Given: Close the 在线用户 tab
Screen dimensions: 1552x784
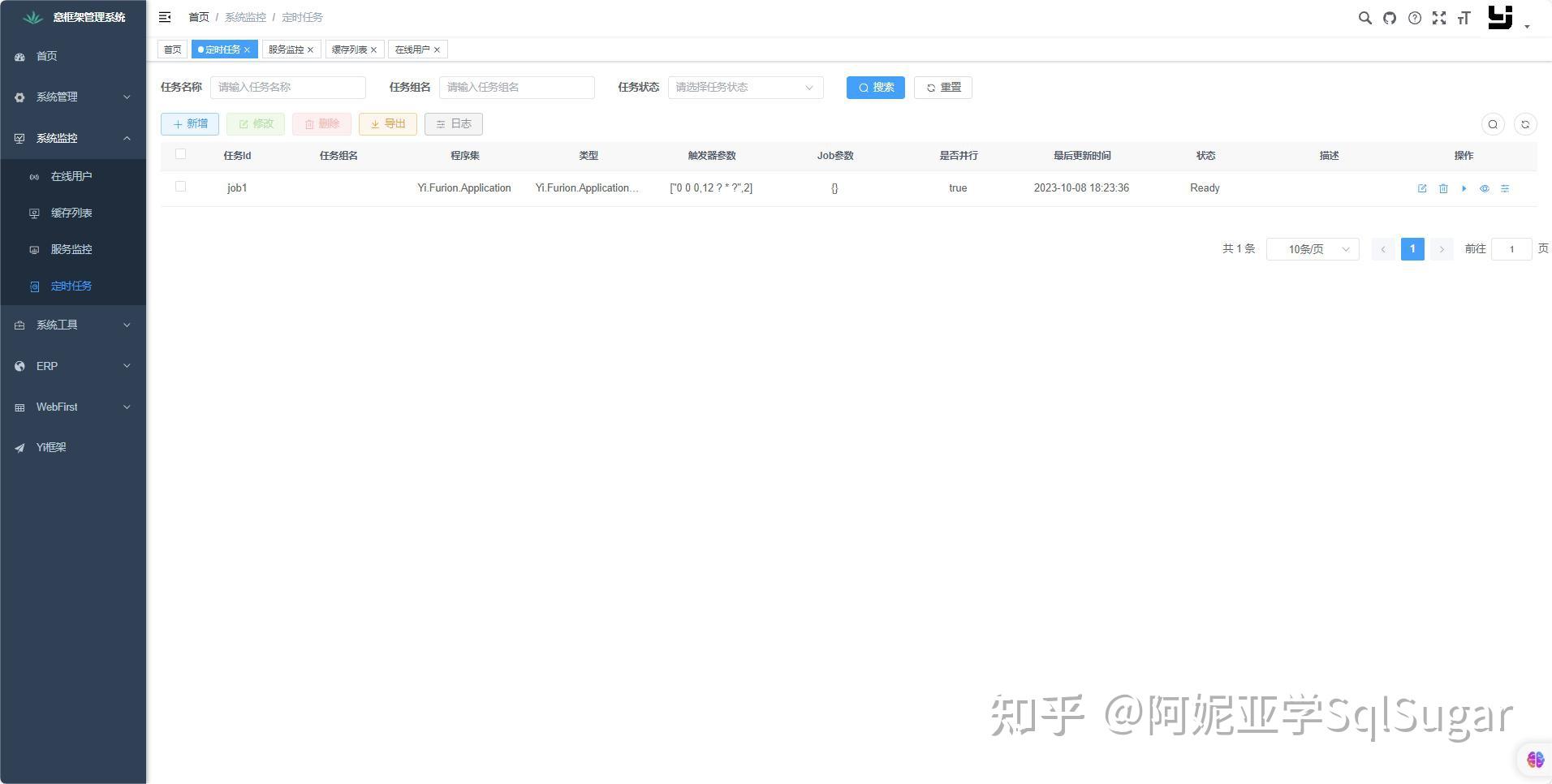Looking at the screenshot, I should pyautogui.click(x=437, y=49).
